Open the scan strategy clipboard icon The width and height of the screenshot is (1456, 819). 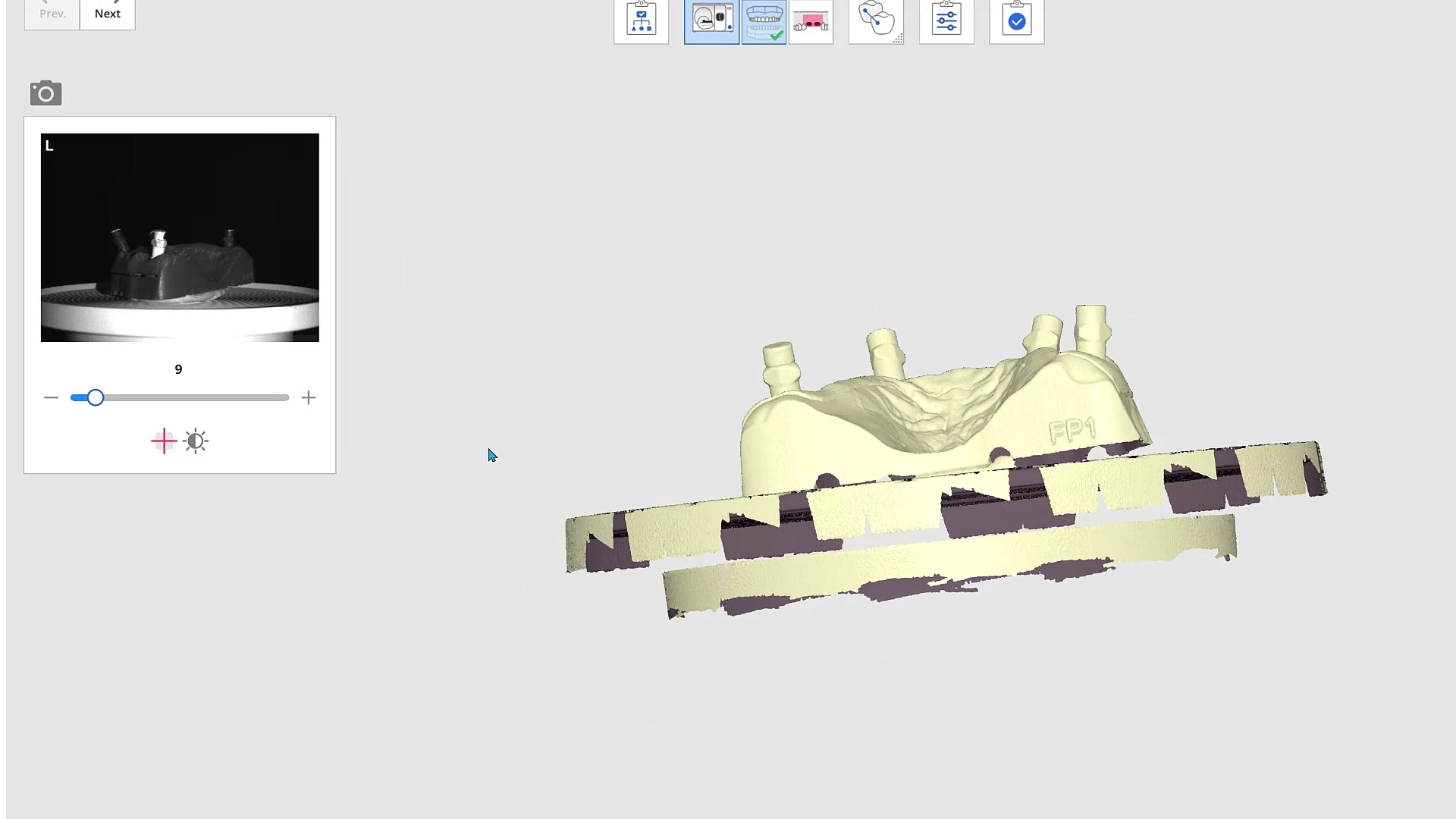pos(642,20)
